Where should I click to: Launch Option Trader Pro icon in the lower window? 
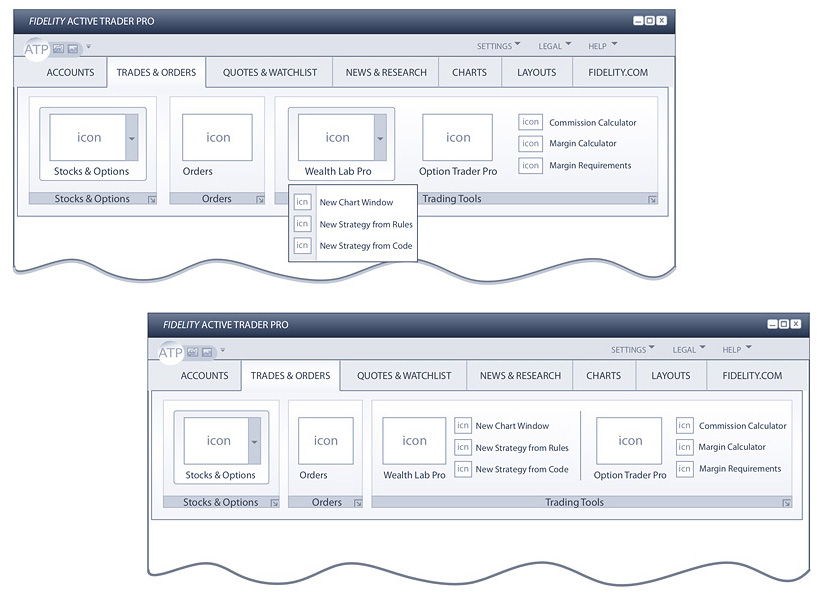(629, 441)
